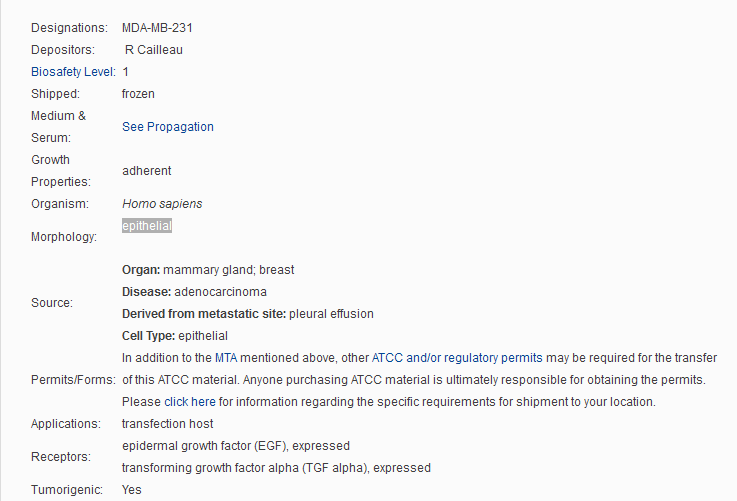Click the 'Cell Type: epithelial' line
The height and width of the screenshot is (501, 737).
click(175, 336)
